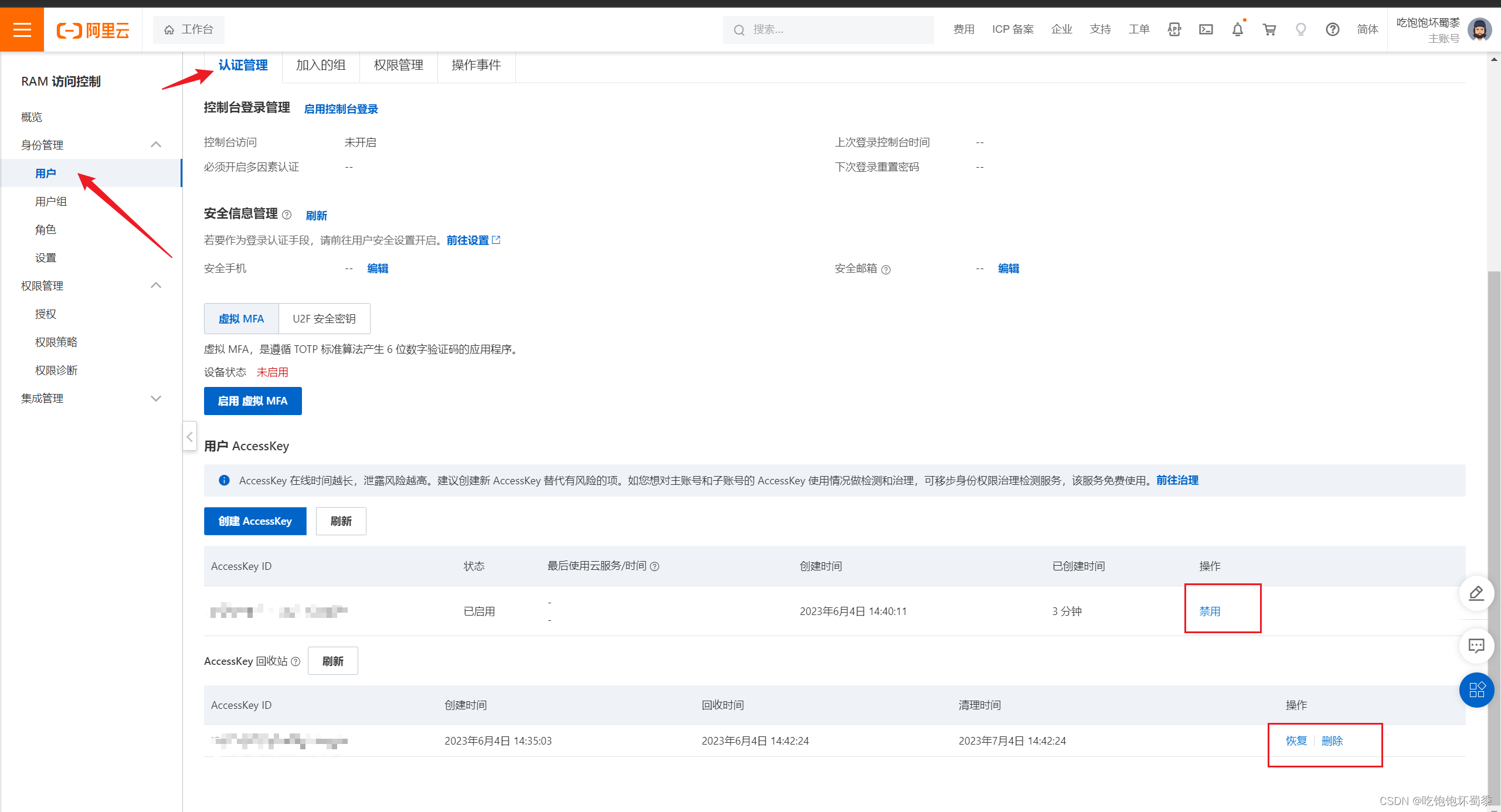Restore the recycled AccessKey via 恢复 link
This screenshot has height=812, width=1501.
pos(1296,740)
